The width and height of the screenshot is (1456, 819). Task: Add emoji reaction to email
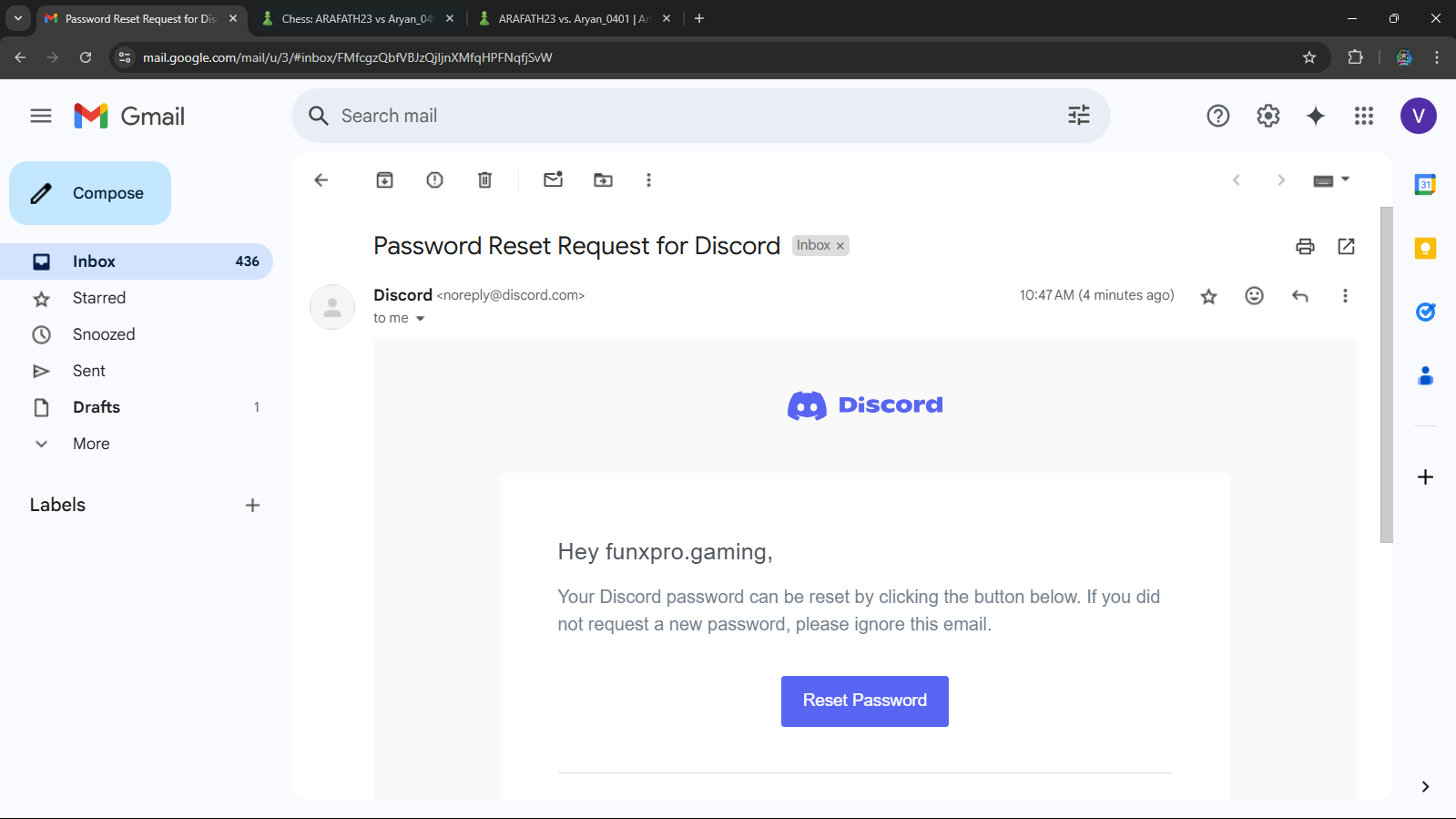[x=1255, y=296]
